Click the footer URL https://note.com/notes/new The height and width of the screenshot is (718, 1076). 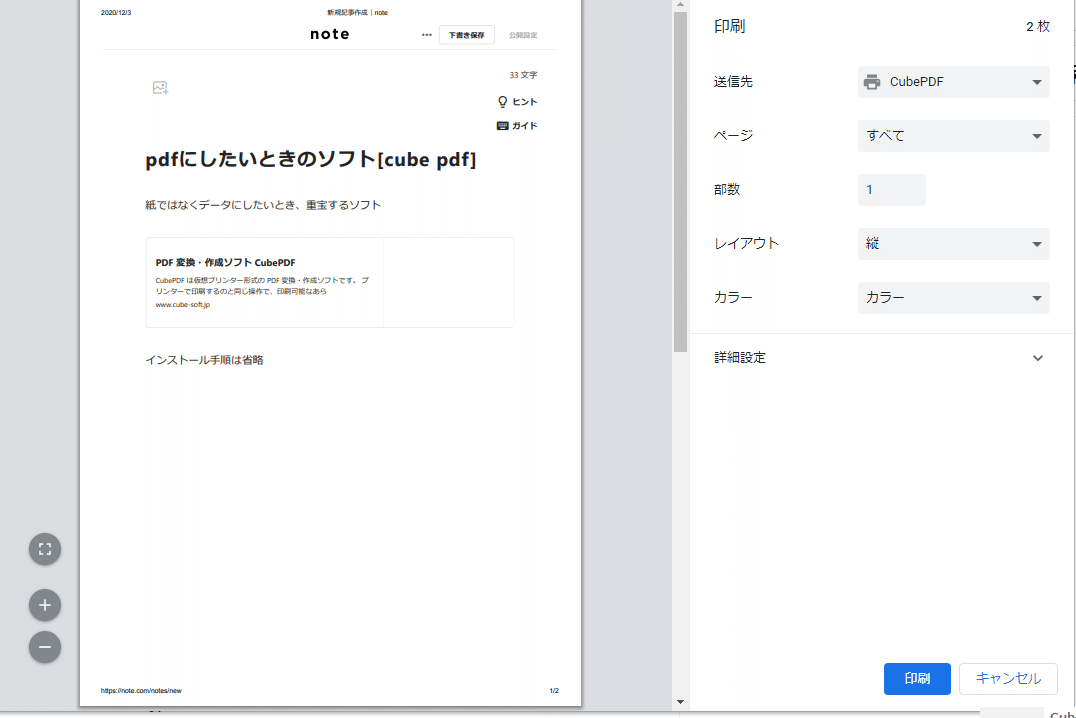(141, 691)
